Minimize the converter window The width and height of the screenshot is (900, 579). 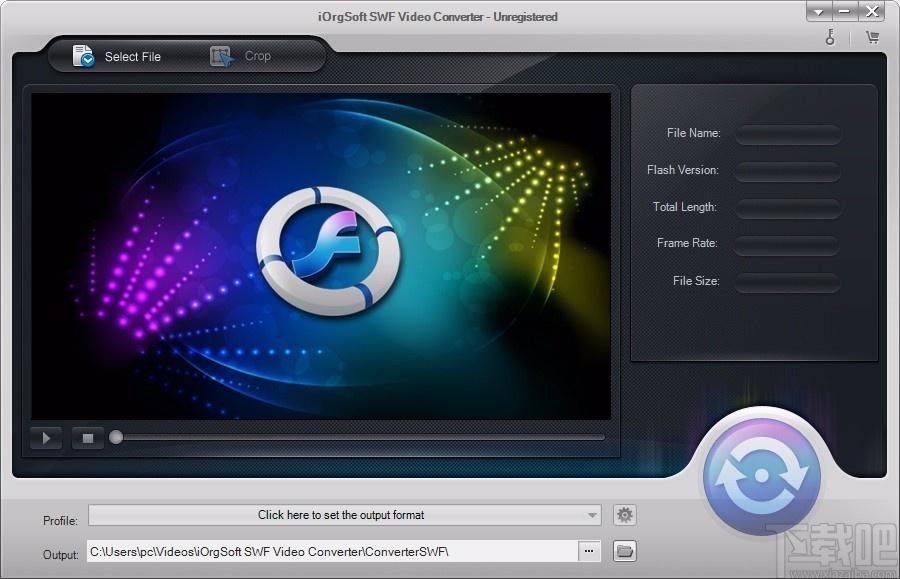coord(844,11)
